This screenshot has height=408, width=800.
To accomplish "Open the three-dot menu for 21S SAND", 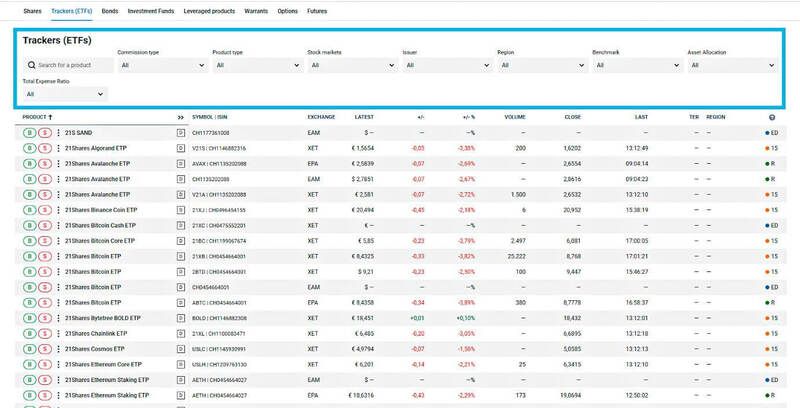I will [58, 133].
